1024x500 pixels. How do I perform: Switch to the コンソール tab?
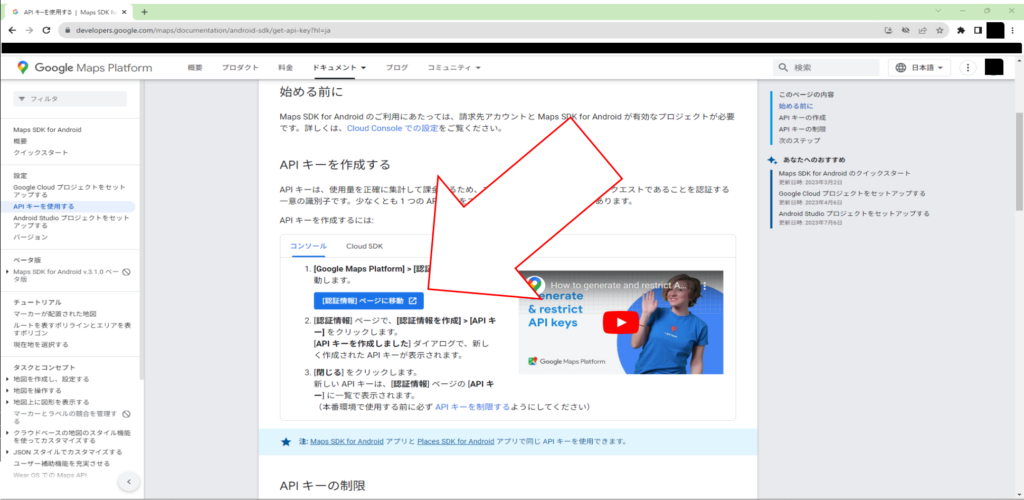pos(308,246)
